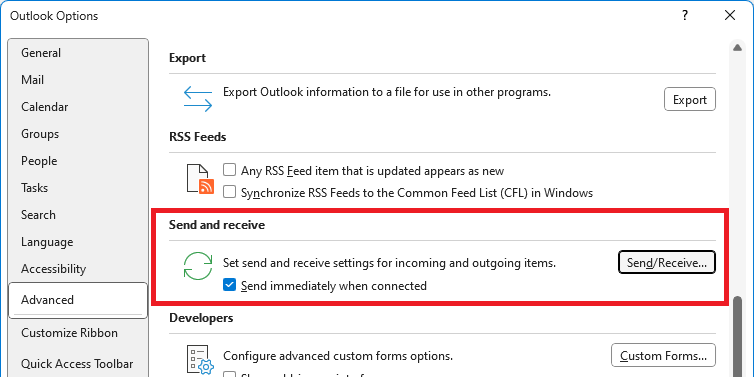754x377 pixels.
Task: Open Quick Access Toolbar options
Action: coord(78,364)
